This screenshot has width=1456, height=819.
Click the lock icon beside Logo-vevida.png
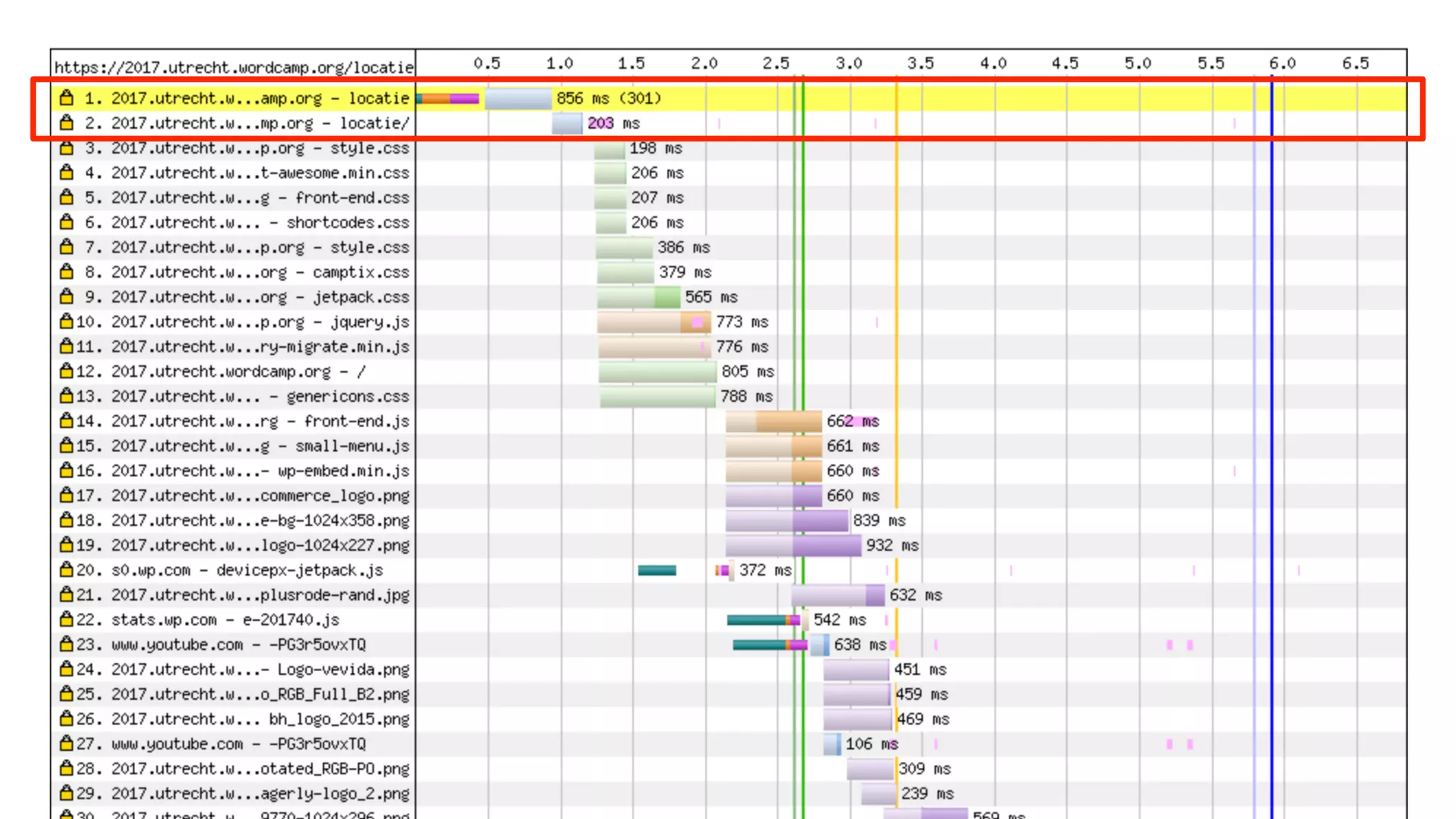coord(67,670)
